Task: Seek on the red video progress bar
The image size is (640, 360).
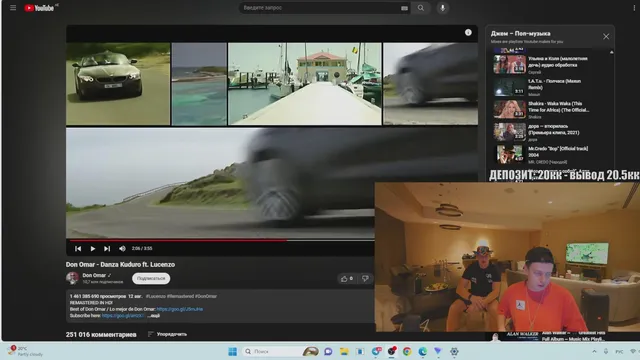Action: pos(220,240)
